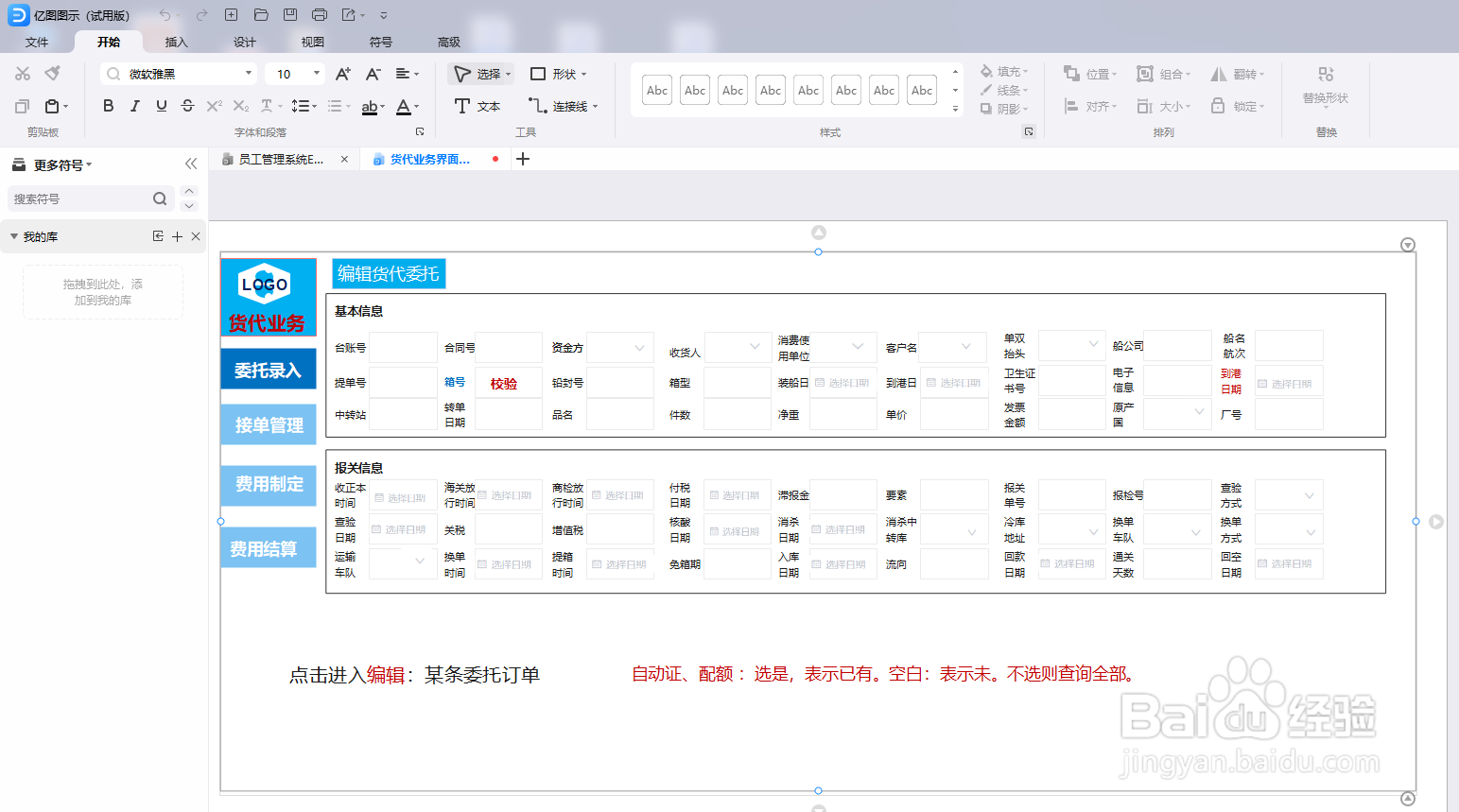Click the Cut scissors icon

[23, 74]
